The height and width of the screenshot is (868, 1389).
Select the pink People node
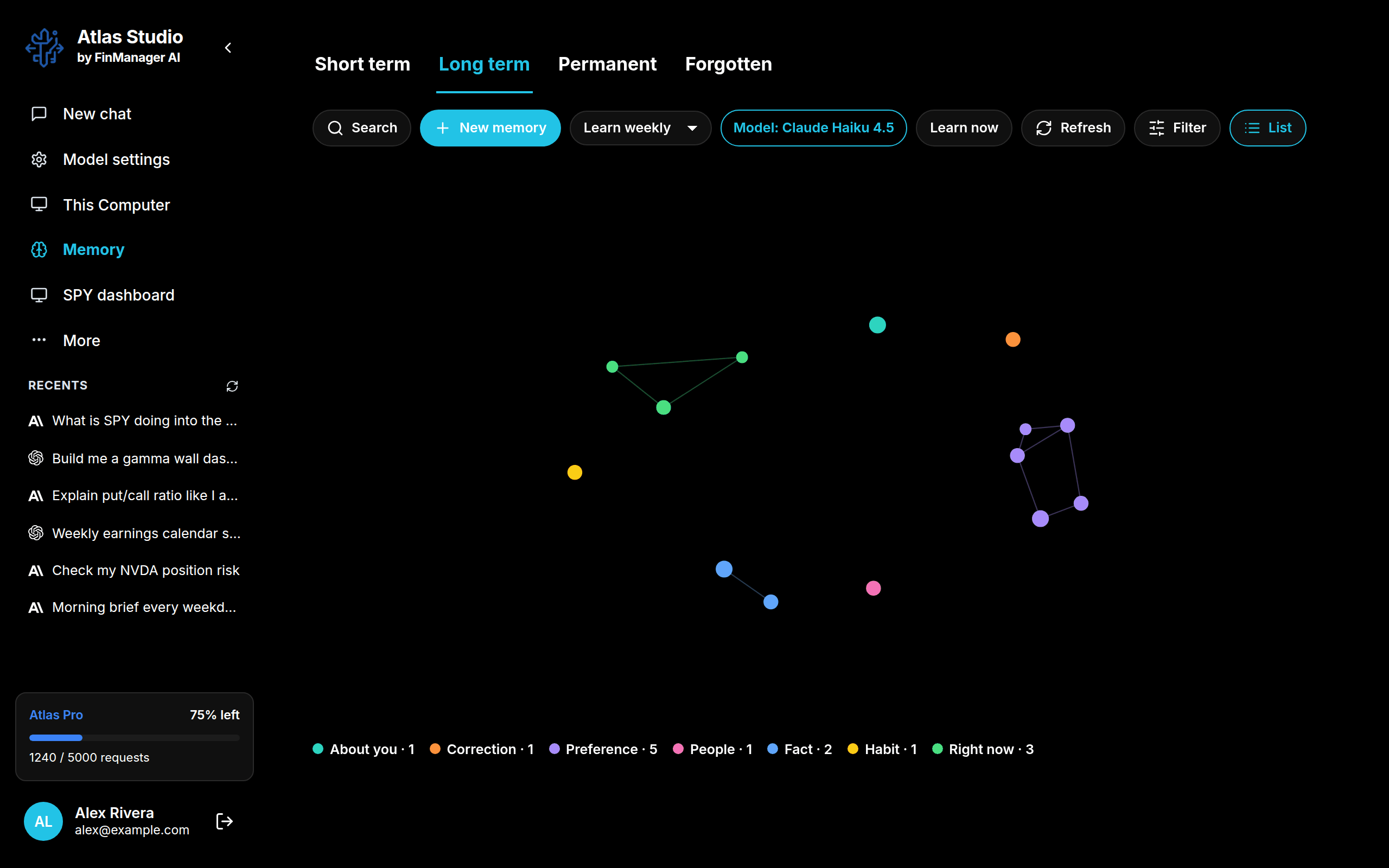[x=873, y=588]
